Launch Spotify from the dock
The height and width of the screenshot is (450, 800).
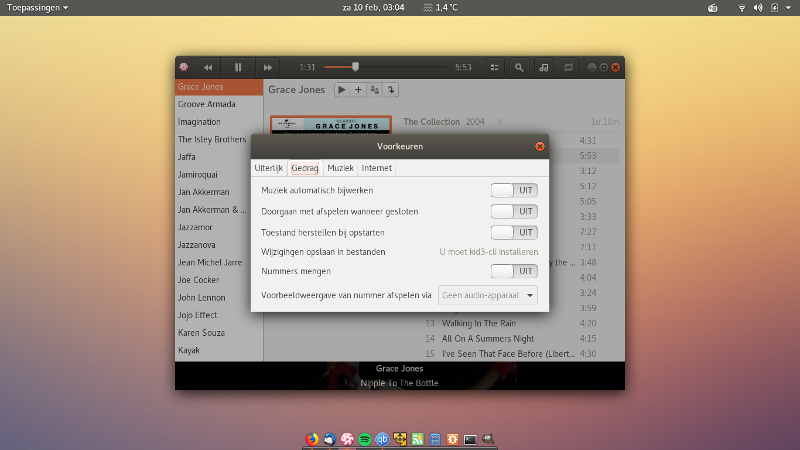(x=365, y=439)
